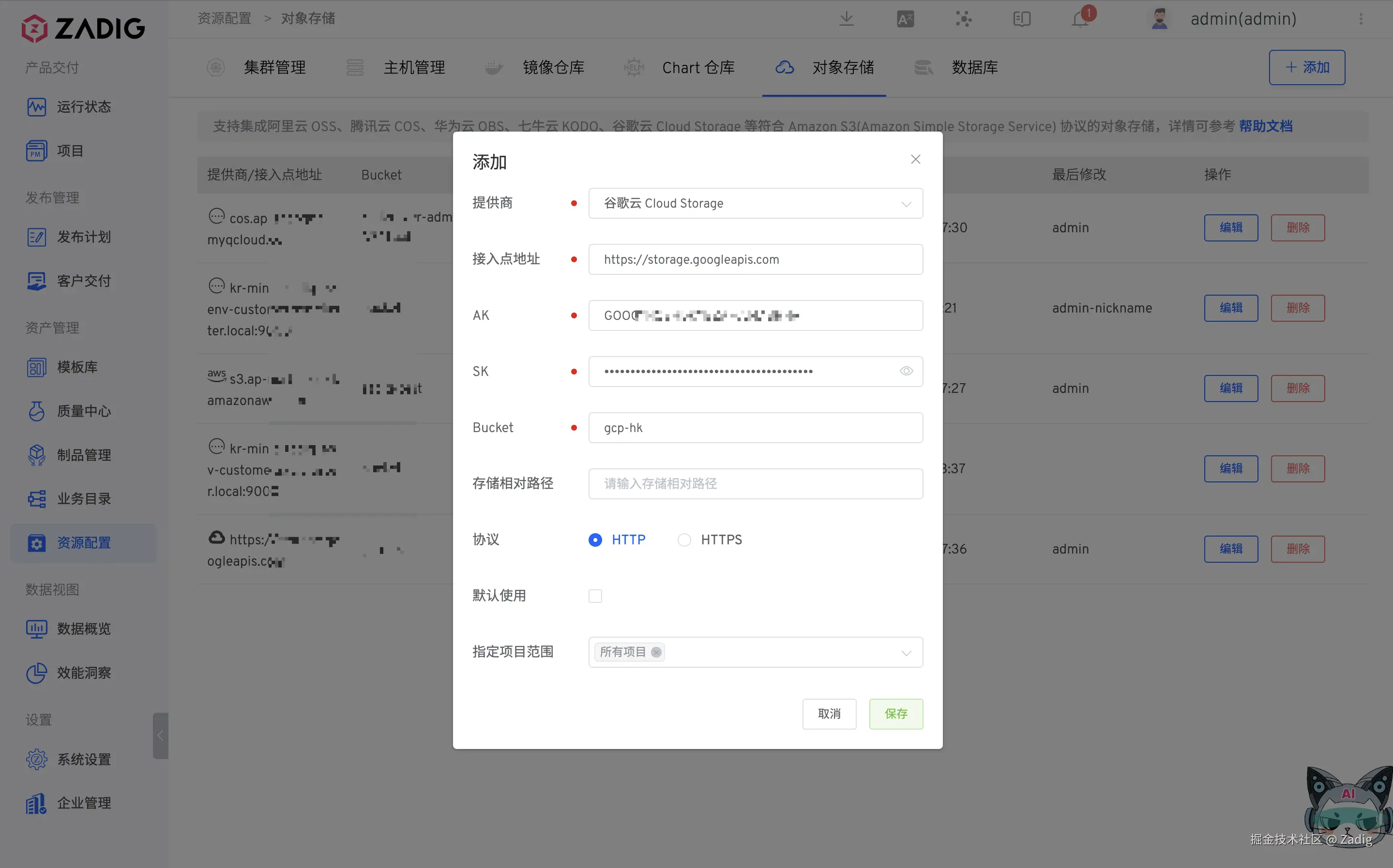Image resolution: width=1393 pixels, height=868 pixels.
Task: Remove the 所有项目 tag
Action: [656, 652]
